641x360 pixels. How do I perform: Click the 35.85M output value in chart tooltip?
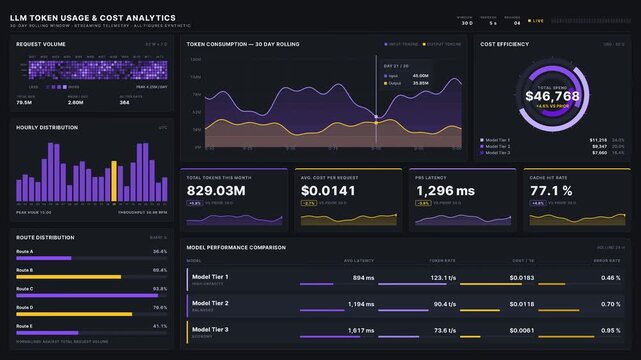click(x=421, y=83)
